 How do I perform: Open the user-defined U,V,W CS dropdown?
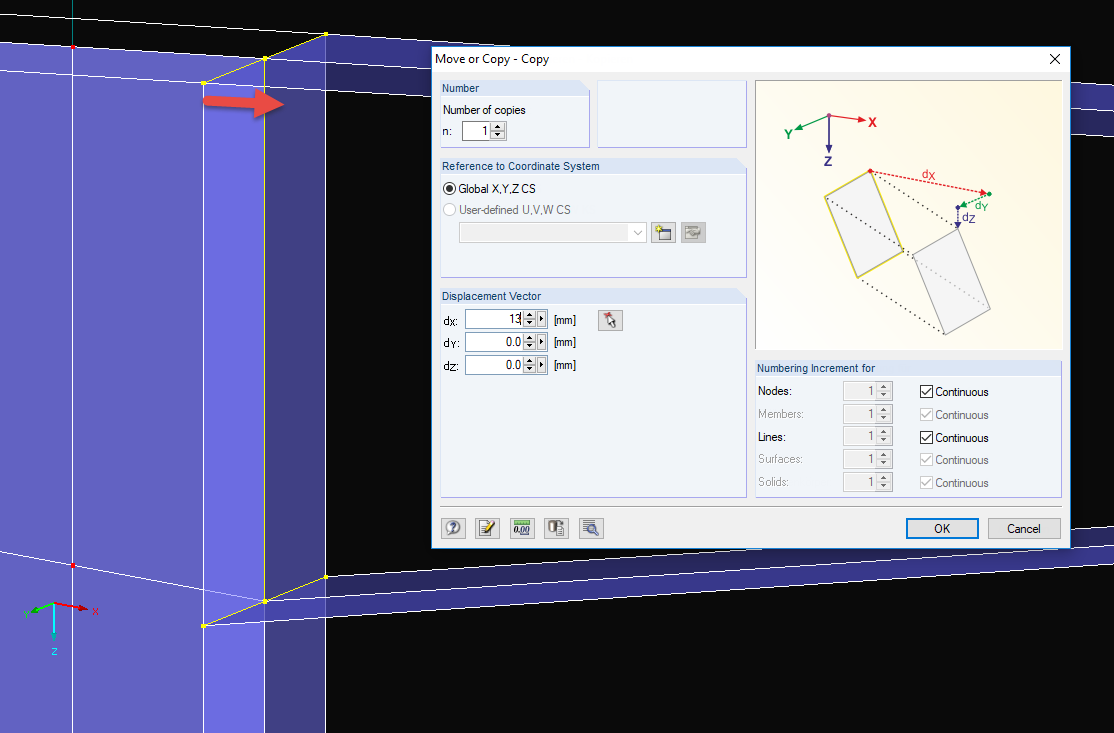(638, 232)
